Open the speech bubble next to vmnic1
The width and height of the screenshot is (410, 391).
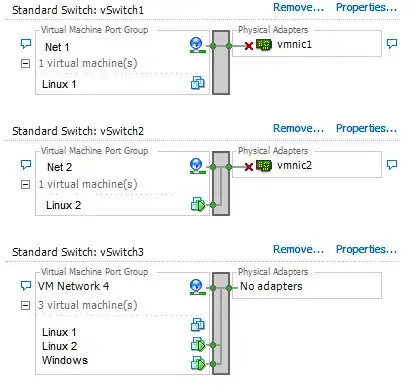click(x=392, y=44)
